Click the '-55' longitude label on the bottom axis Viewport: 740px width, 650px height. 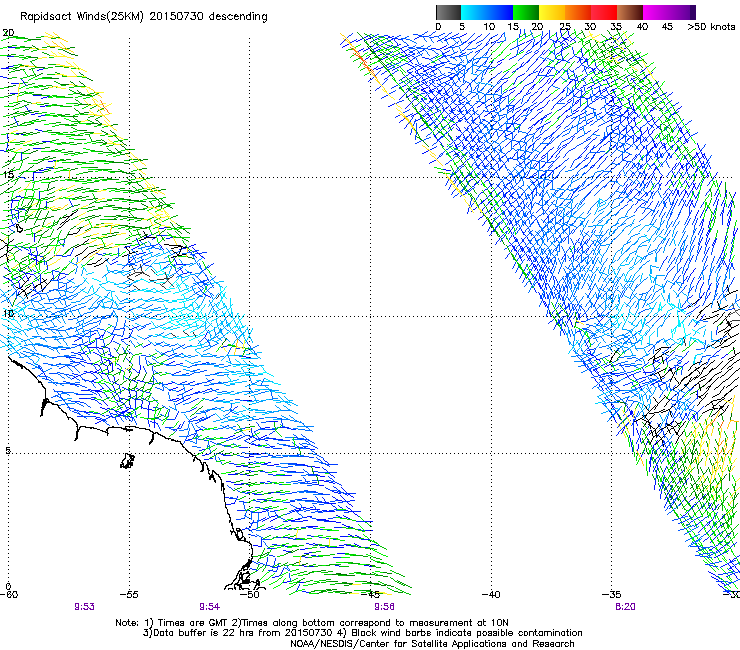[129, 594]
